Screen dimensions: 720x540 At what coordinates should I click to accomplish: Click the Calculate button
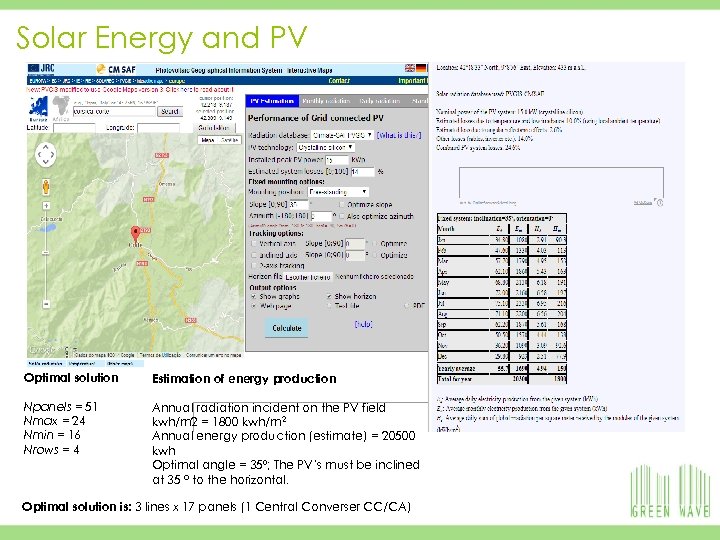pos(287,328)
